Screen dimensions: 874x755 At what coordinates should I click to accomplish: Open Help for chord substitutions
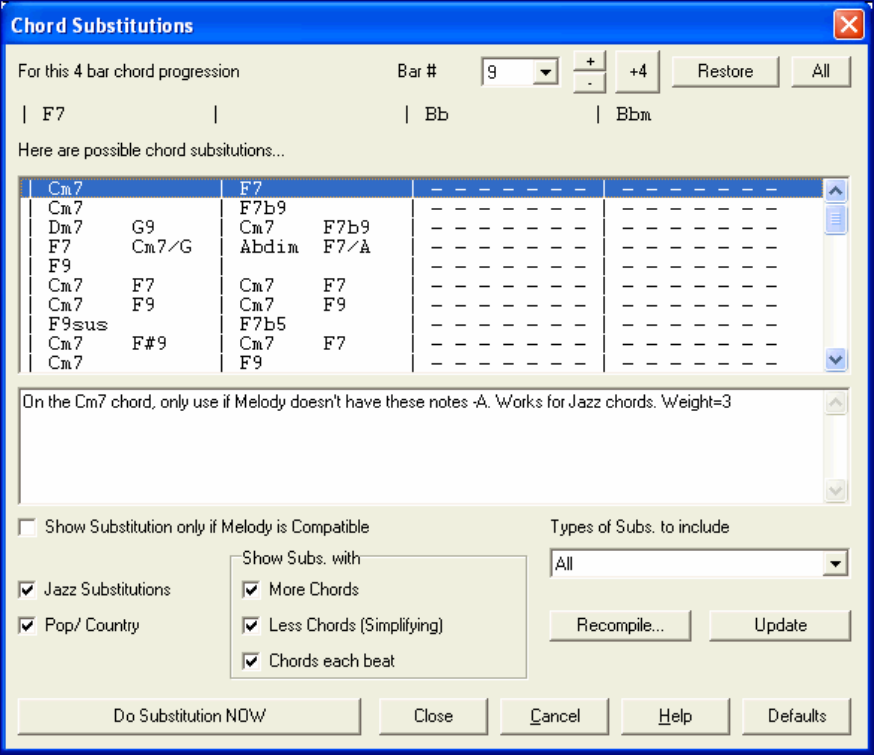click(x=675, y=716)
